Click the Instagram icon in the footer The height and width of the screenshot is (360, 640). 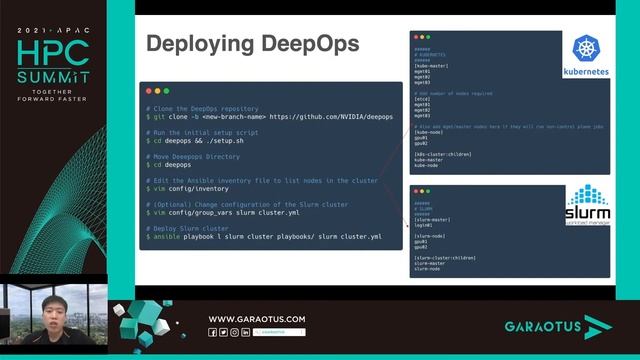point(234,332)
